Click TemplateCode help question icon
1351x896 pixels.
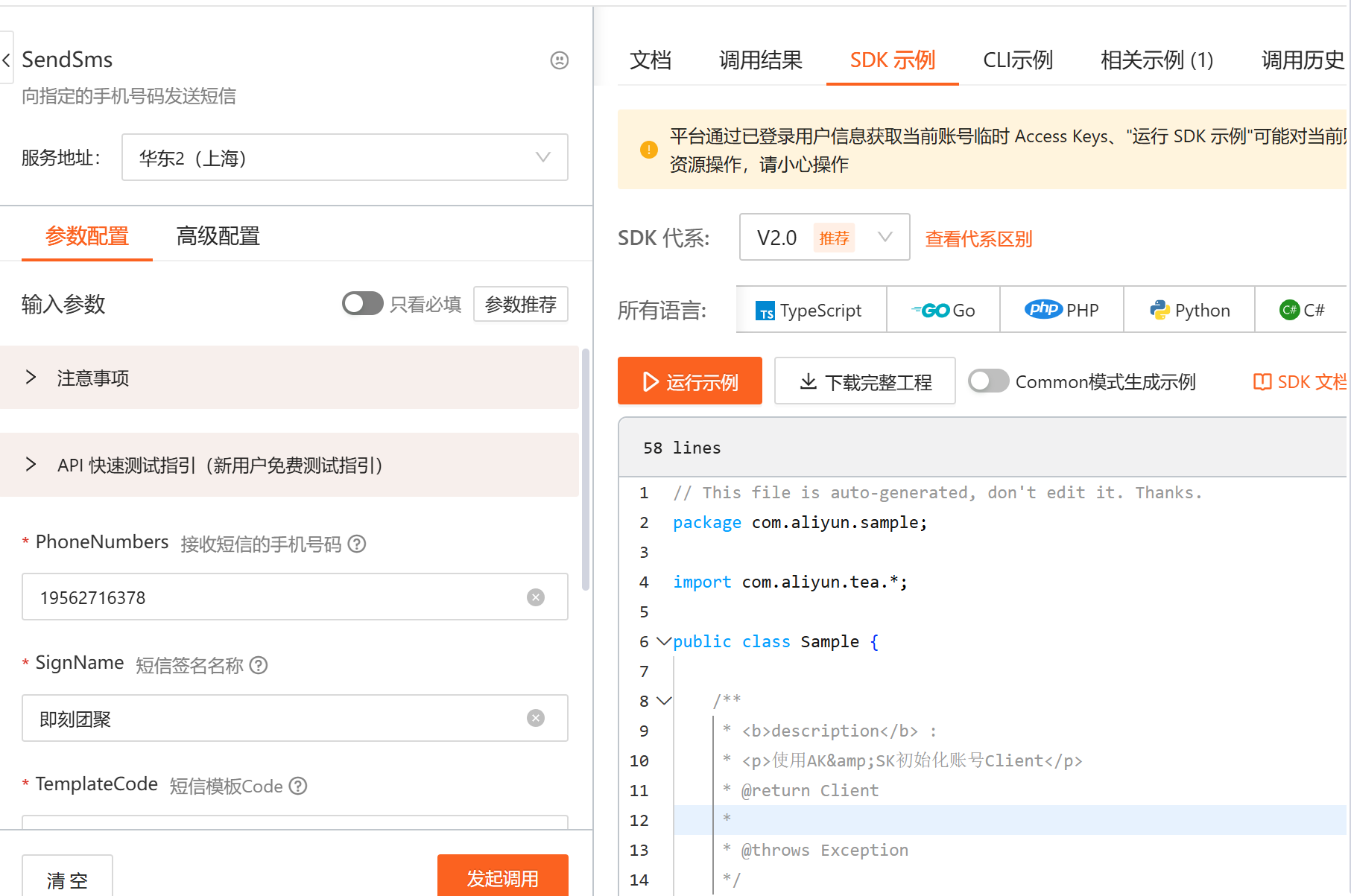(x=298, y=786)
